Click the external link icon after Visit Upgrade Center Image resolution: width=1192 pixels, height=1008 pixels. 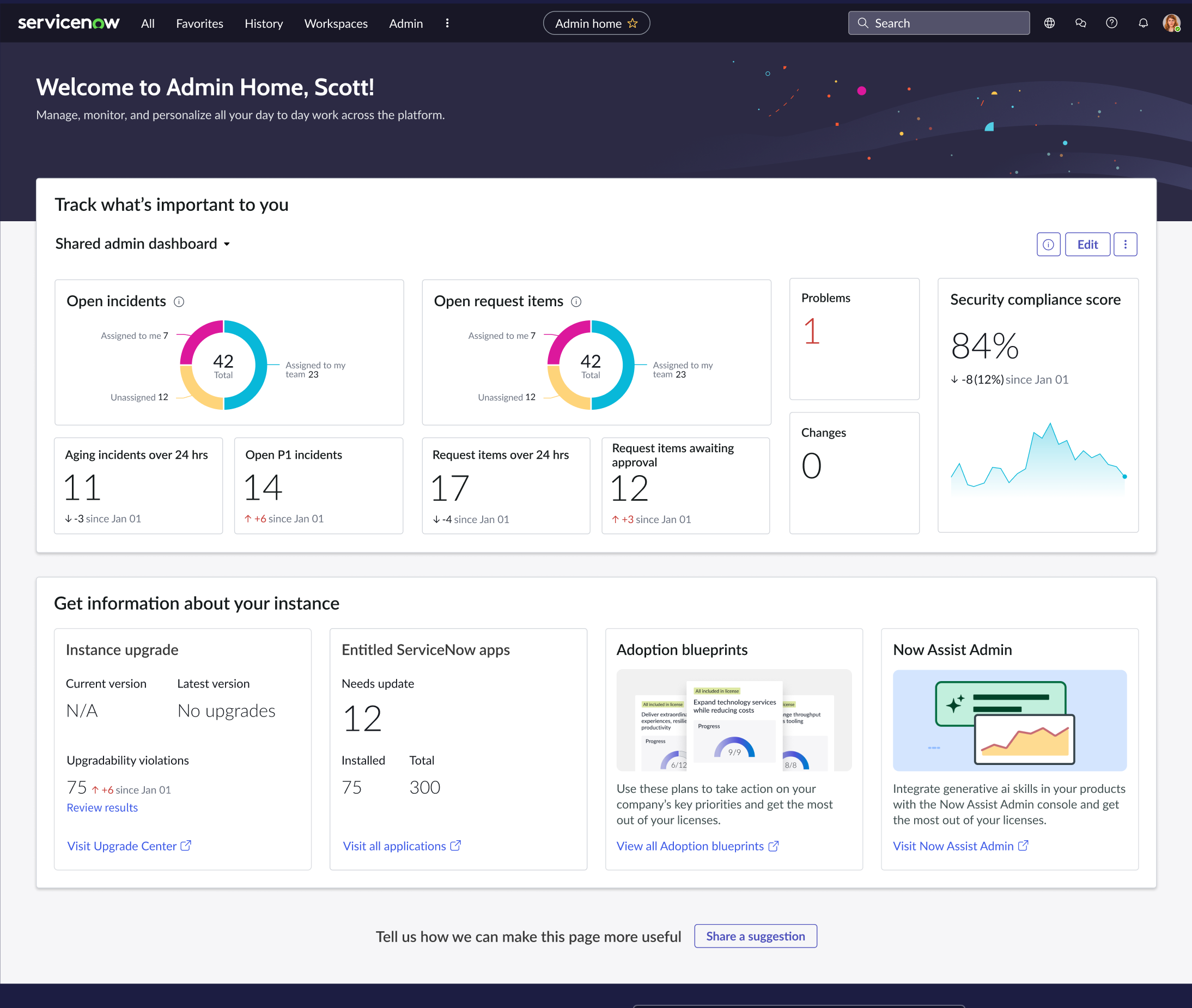[186, 846]
